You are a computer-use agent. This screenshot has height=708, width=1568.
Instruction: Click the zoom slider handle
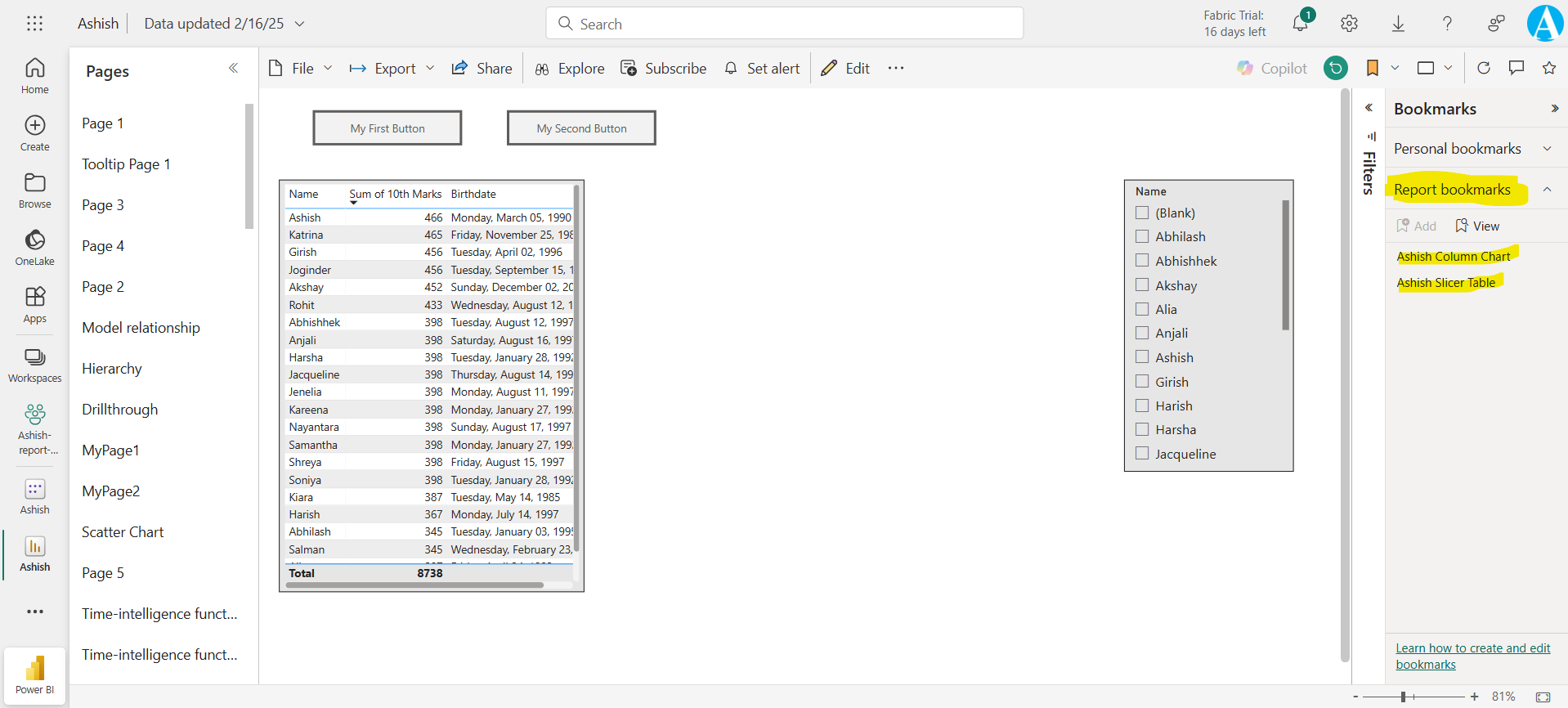point(1403,697)
